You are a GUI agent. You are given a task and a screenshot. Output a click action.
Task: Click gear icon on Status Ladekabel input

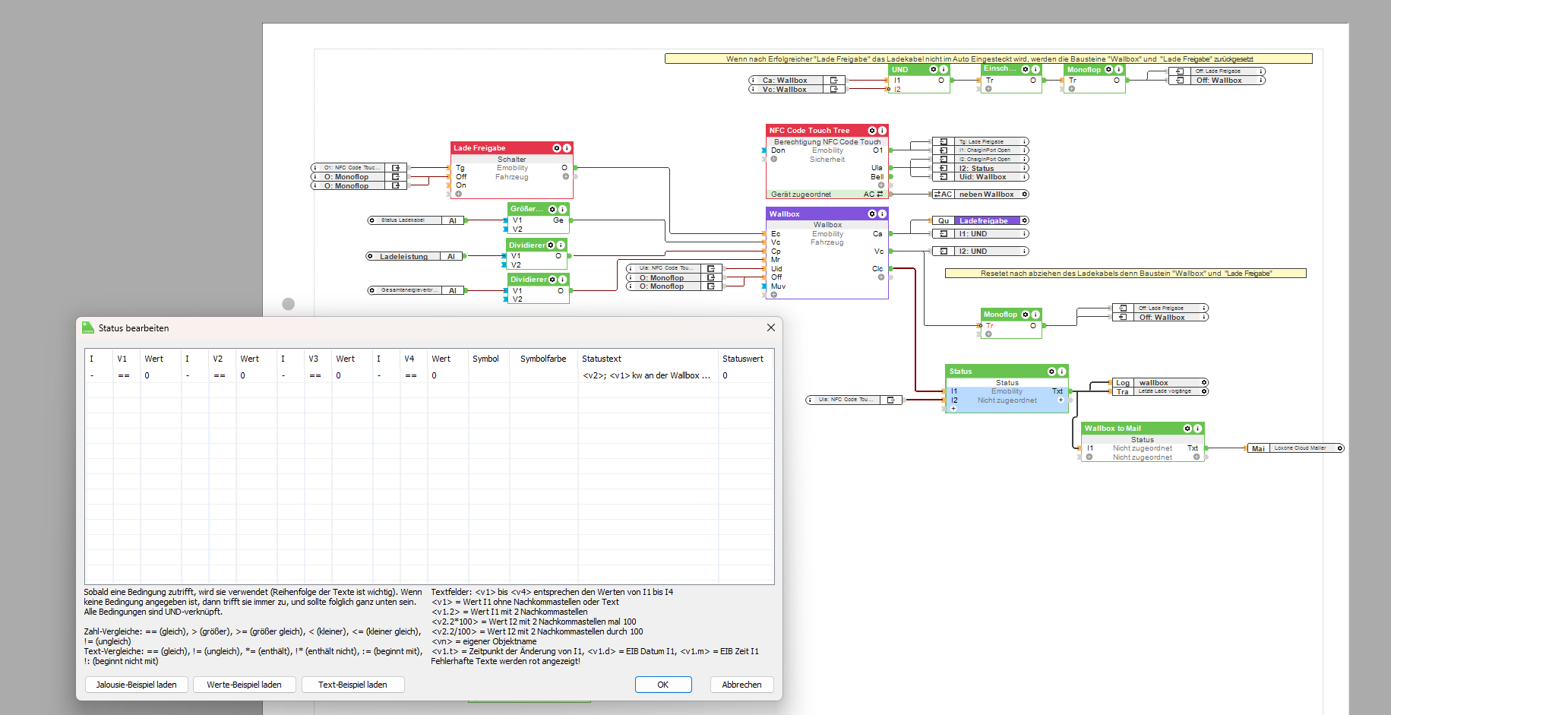click(x=371, y=220)
